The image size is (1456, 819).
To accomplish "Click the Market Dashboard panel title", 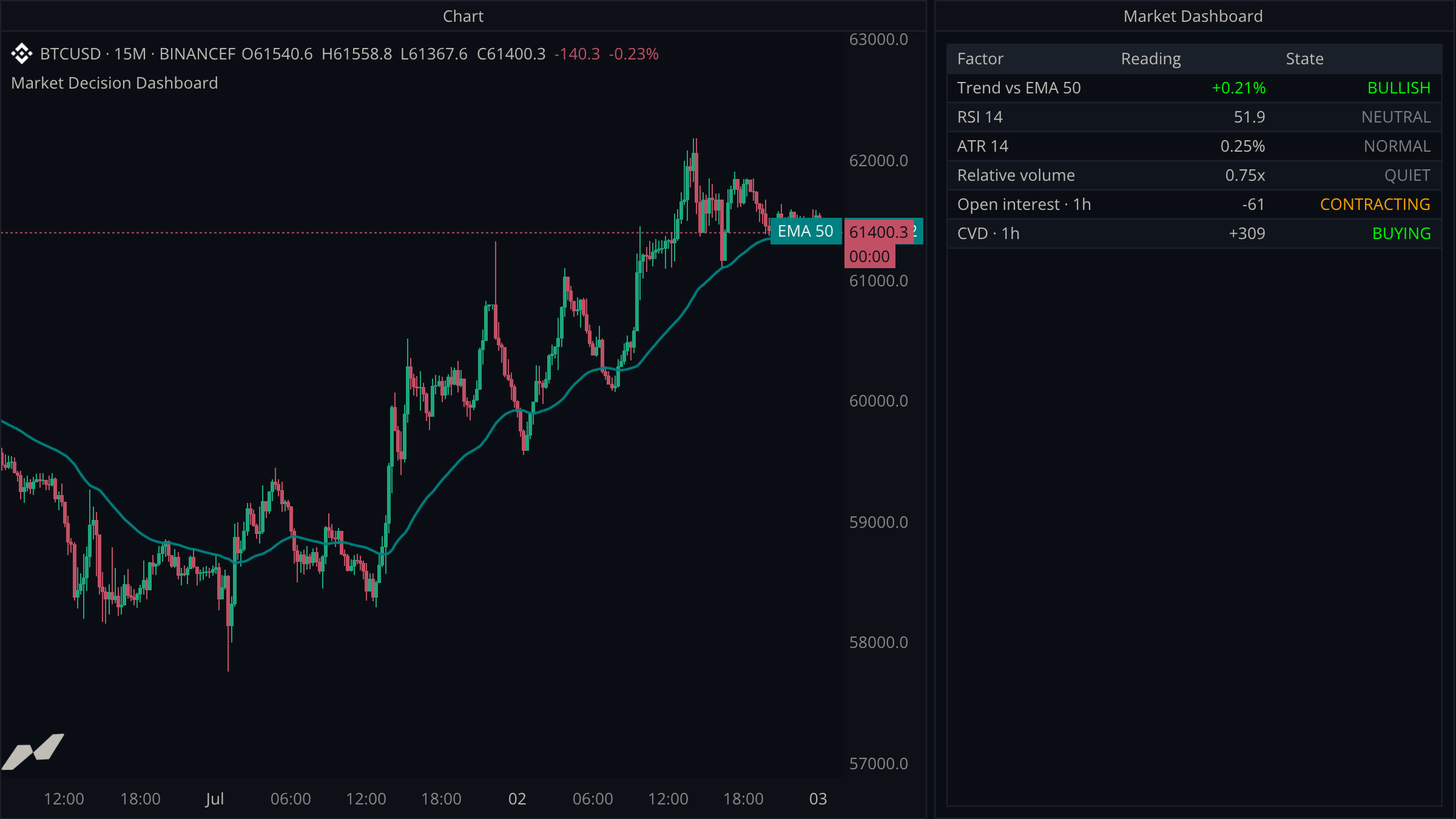I will (x=1193, y=16).
